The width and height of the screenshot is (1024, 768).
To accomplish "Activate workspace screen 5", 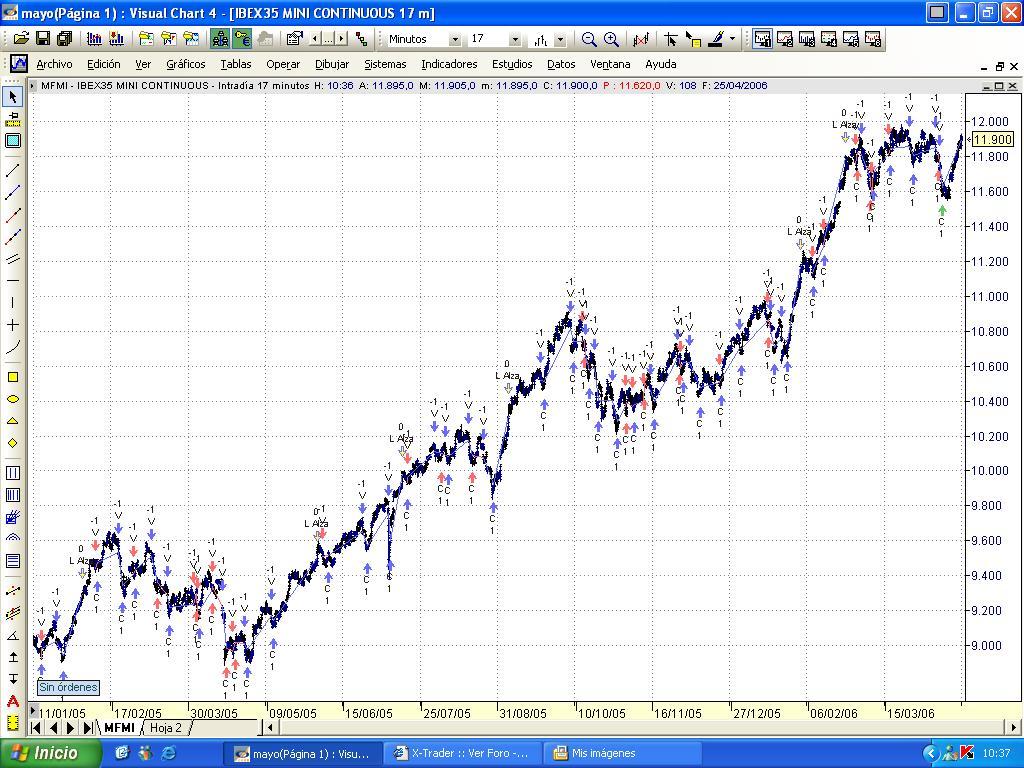I will tap(851, 39).
